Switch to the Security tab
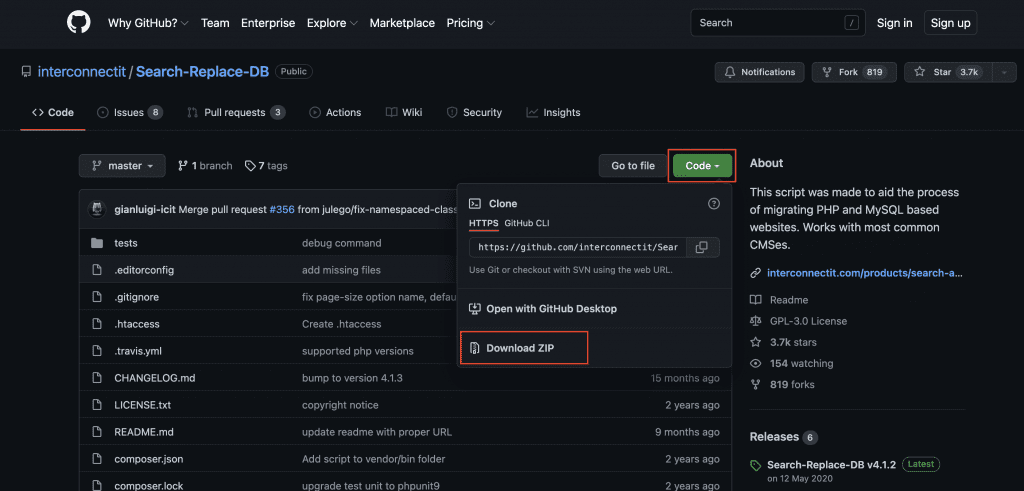 point(474,112)
